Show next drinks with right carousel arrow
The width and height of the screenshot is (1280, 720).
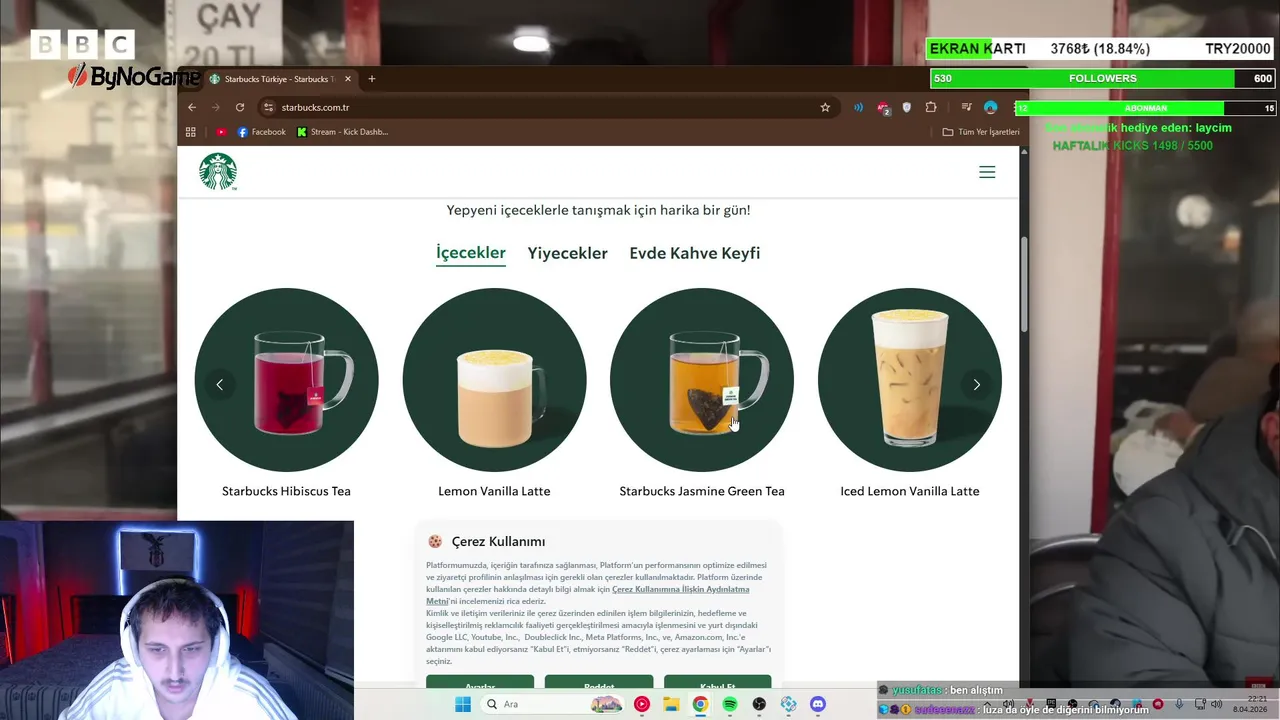pos(976,384)
